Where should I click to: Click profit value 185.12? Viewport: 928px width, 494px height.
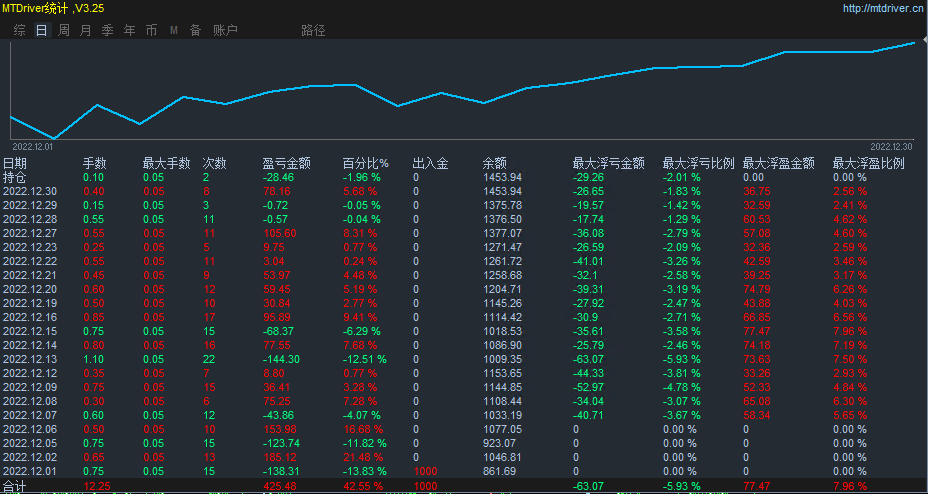279,457
